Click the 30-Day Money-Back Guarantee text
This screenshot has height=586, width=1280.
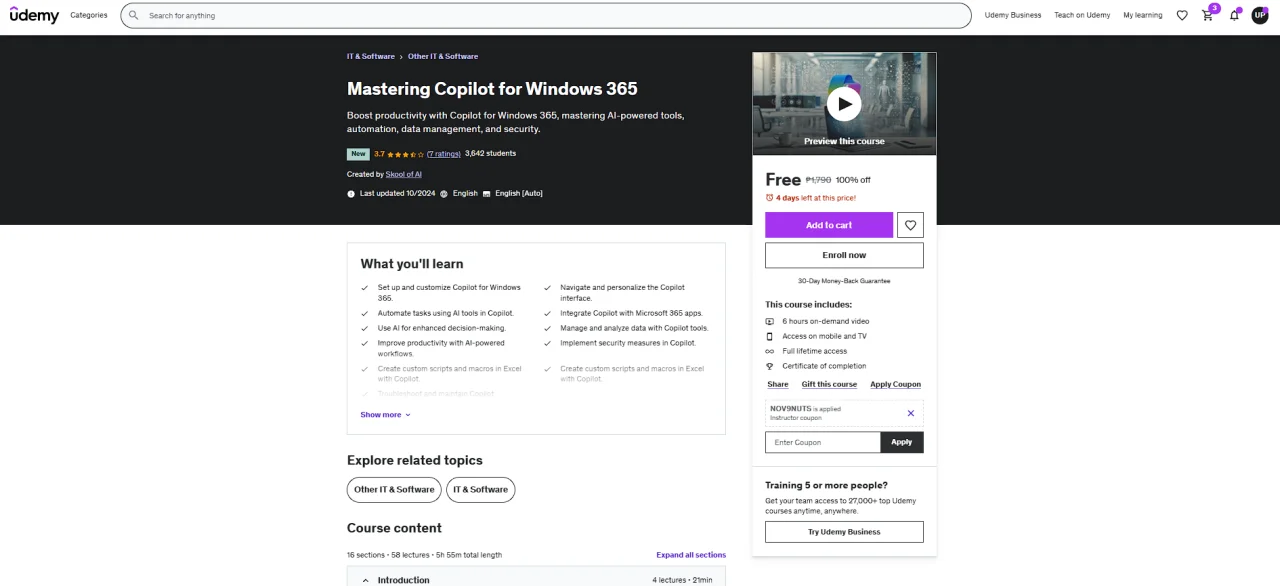coord(844,281)
